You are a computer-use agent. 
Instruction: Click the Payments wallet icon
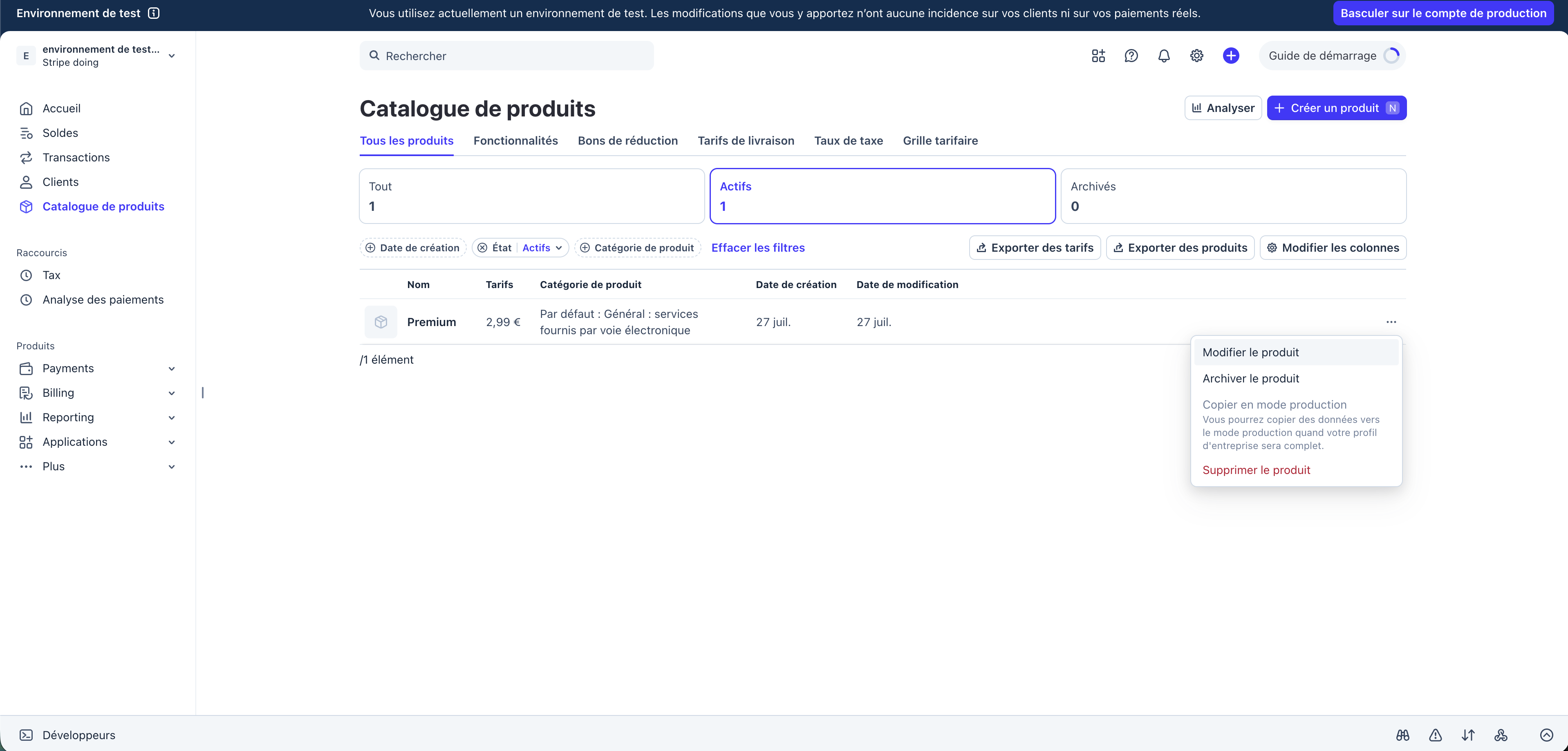tap(26, 369)
